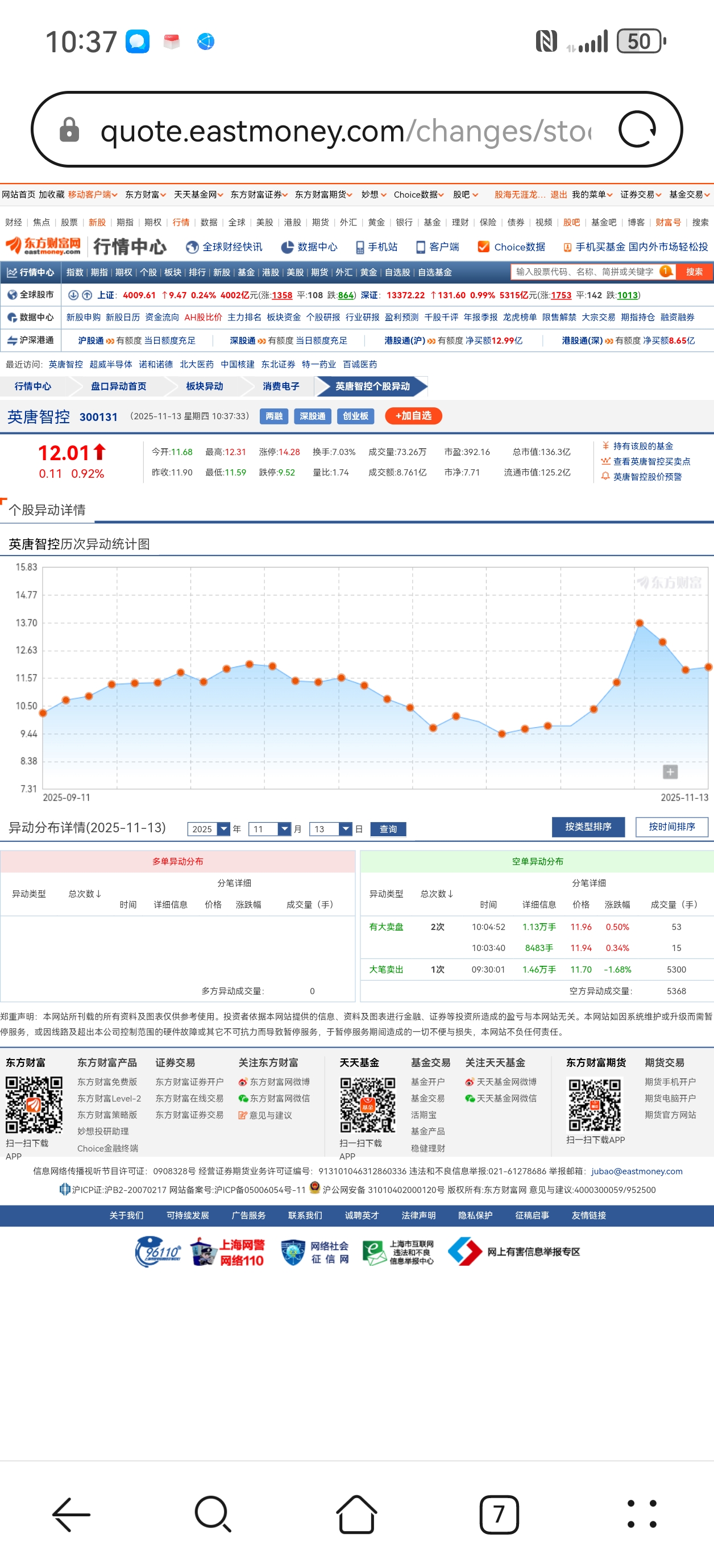Image resolution: width=714 pixels, height=1568 pixels.
Task: Open the month 11 dropdown
Action: [269, 828]
